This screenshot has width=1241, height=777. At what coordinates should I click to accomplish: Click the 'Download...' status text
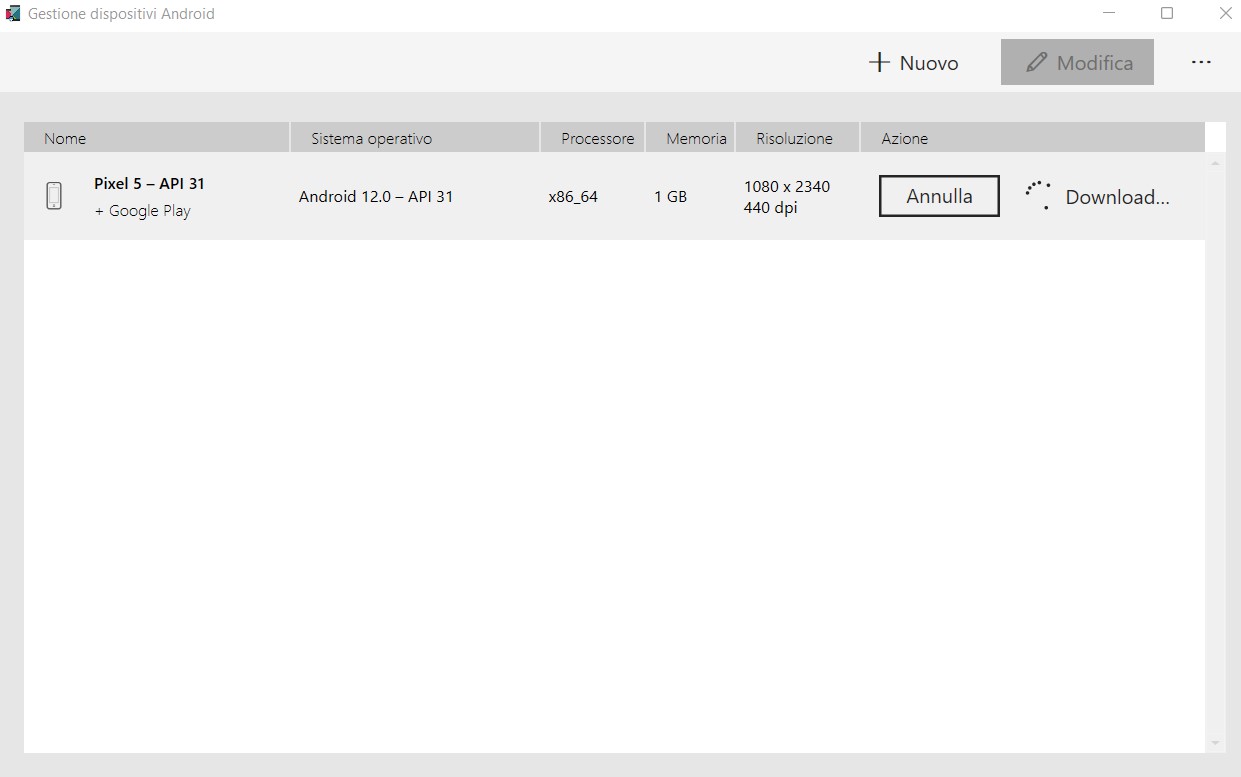click(x=1117, y=197)
